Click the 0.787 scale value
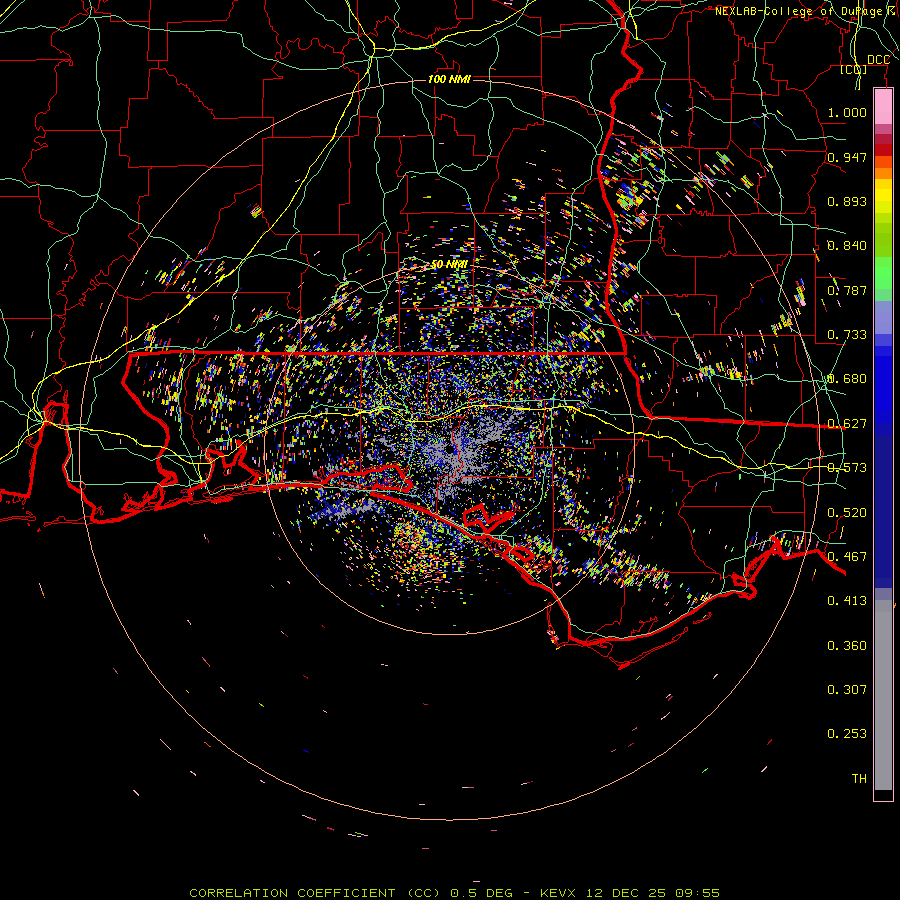Viewport: 900px width, 900px height. [847, 290]
